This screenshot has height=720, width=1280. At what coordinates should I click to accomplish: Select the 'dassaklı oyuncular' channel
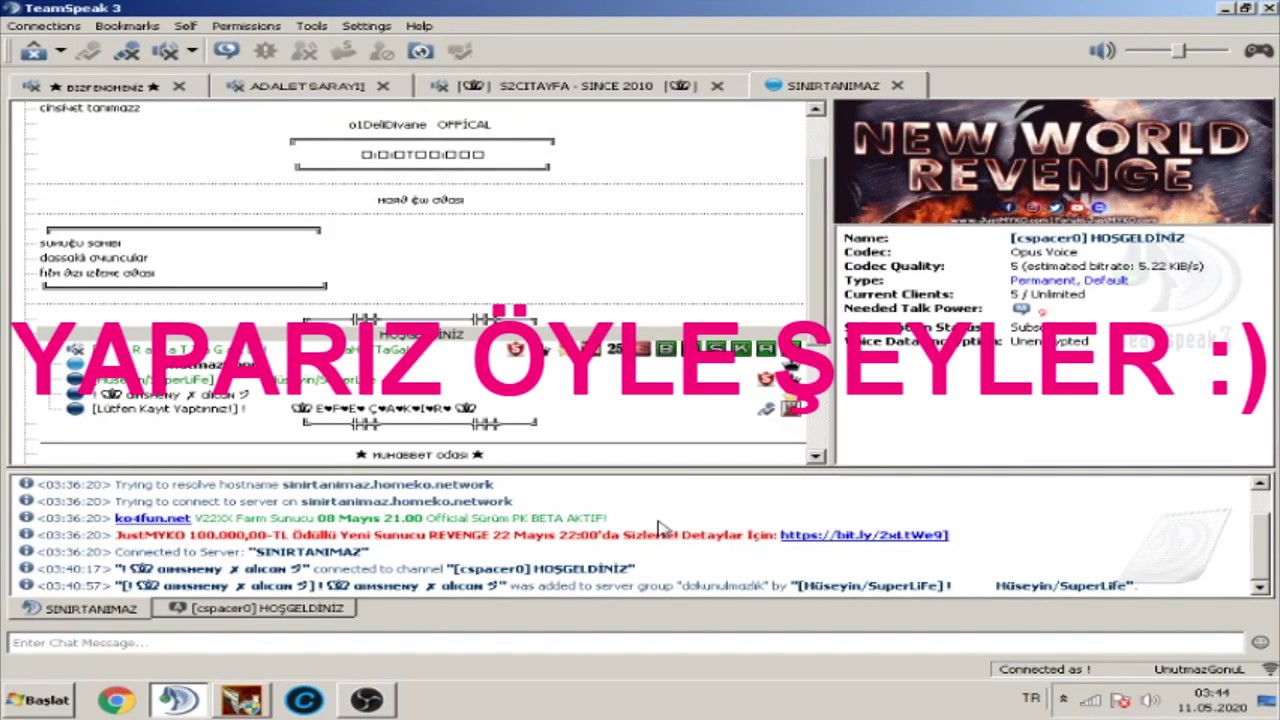pyautogui.click(x=94, y=258)
